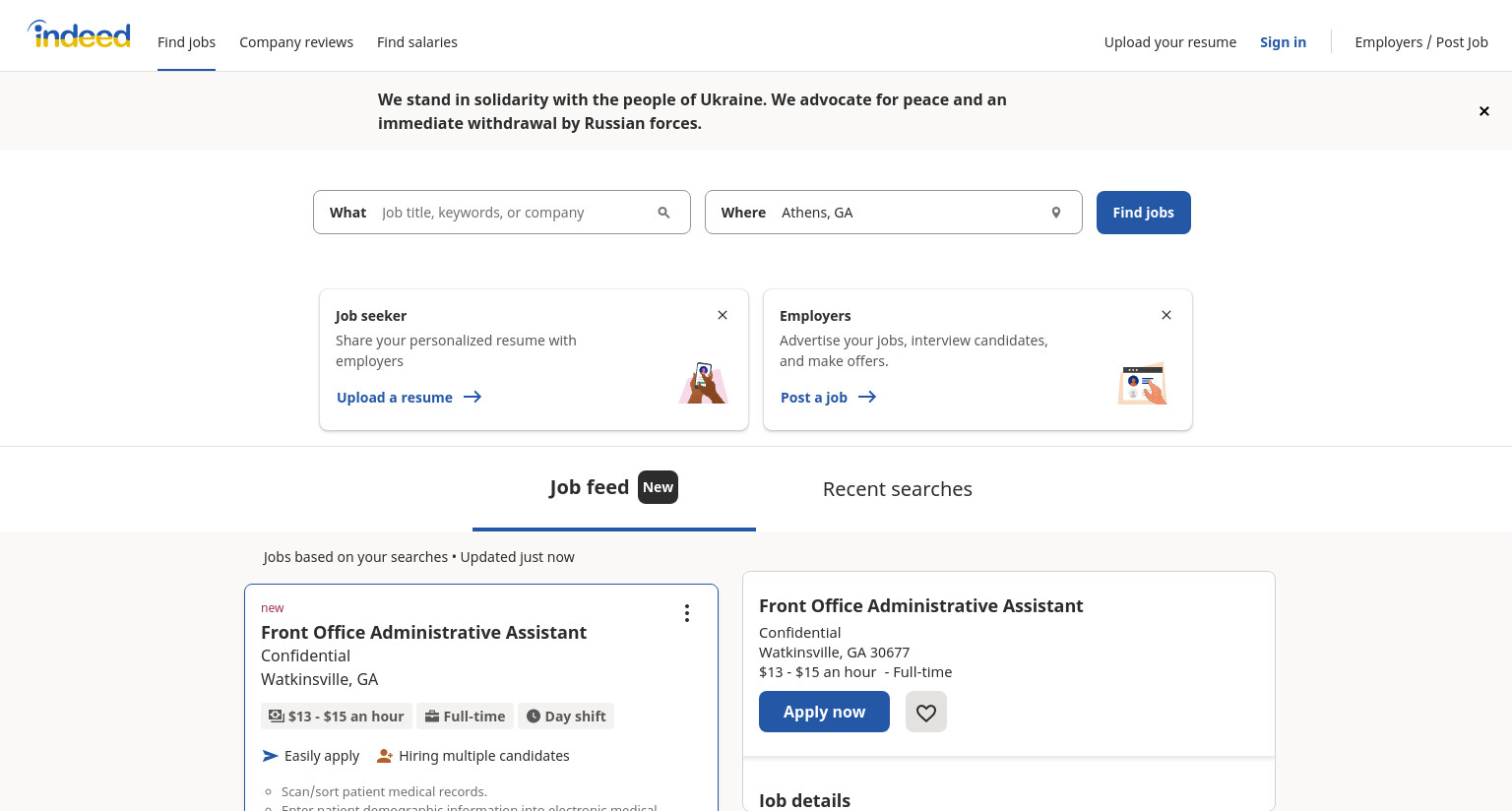Open Employers / Post Job link
This screenshot has width=1512, height=811.
click(x=1421, y=42)
